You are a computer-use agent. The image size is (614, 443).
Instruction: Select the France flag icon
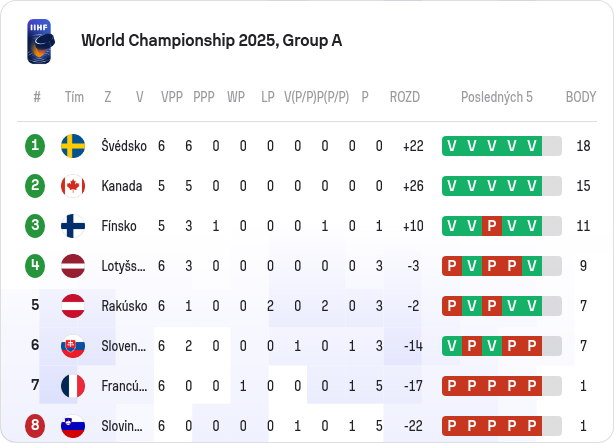click(x=73, y=386)
